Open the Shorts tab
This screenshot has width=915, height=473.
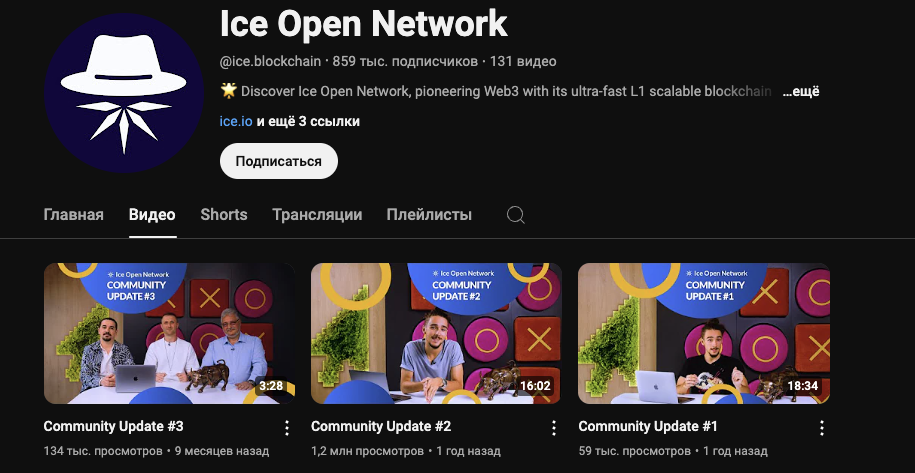(224, 215)
